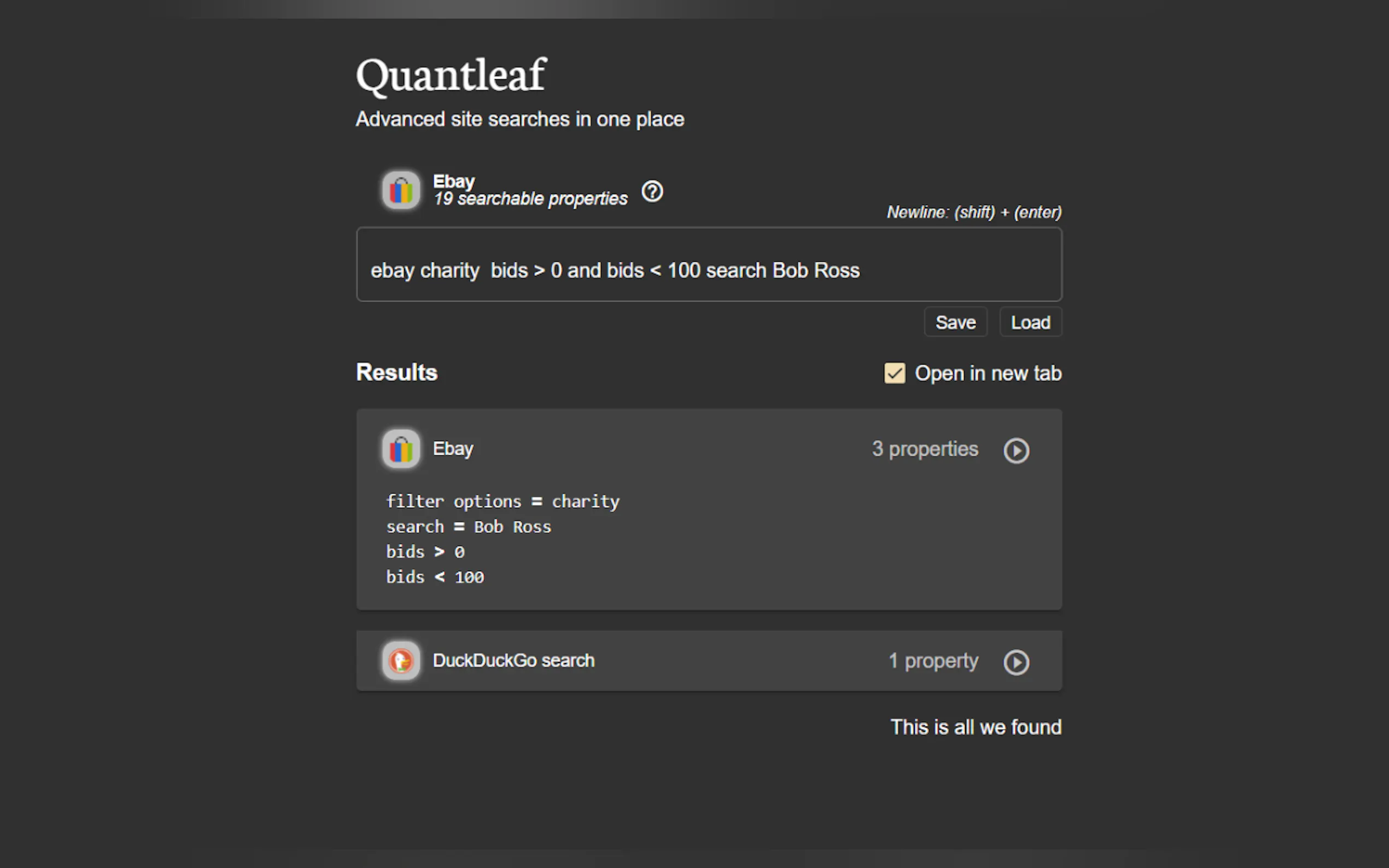Viewport: 1389px width, 868px height.
Task: Click the "Open in new tab" label text
Action: click(x=988, y=373)
